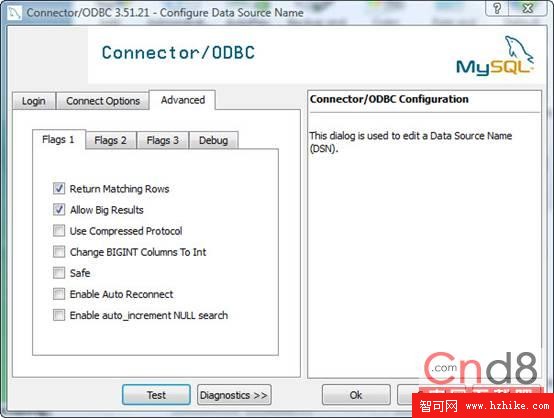Click the Connector/ODBC Configuration heading
554x418 pixels.
(389, 99)
